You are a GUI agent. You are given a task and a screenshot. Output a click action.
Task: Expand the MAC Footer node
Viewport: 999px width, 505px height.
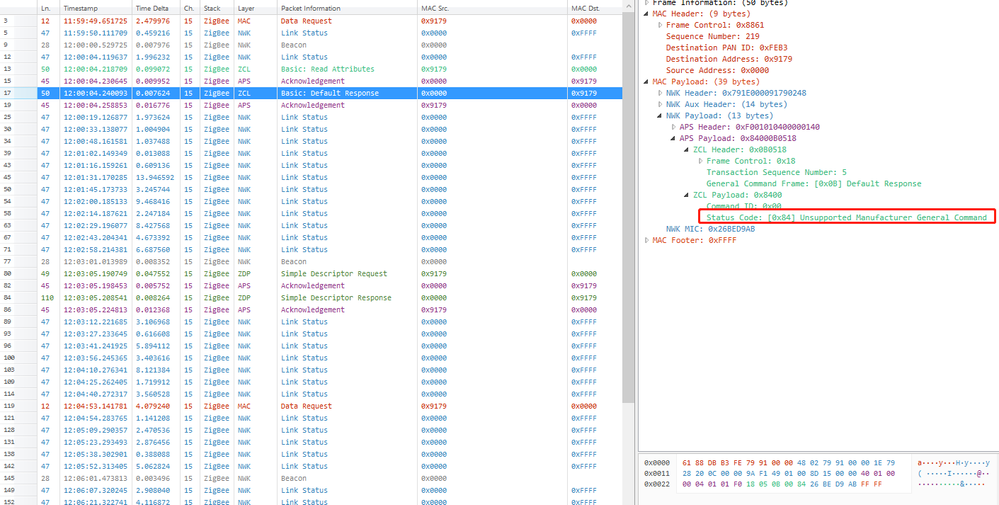tap(647, 240)
